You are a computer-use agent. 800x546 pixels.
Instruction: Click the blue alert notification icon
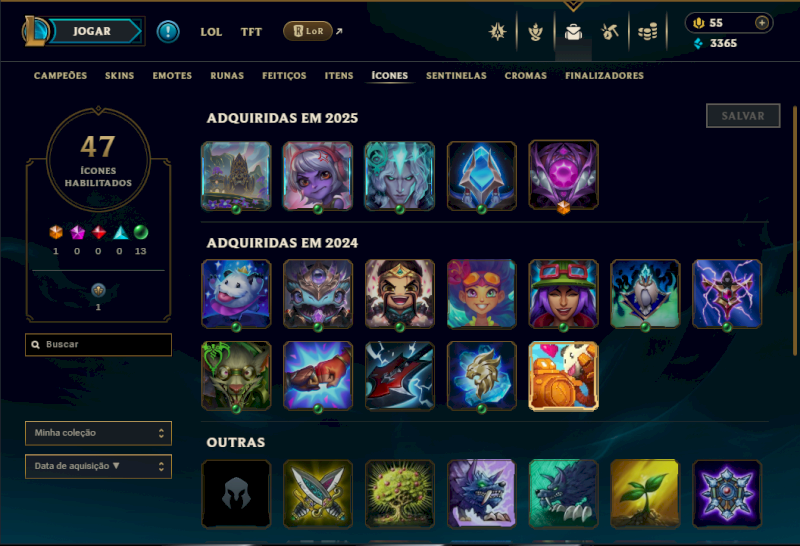[168, 32]
